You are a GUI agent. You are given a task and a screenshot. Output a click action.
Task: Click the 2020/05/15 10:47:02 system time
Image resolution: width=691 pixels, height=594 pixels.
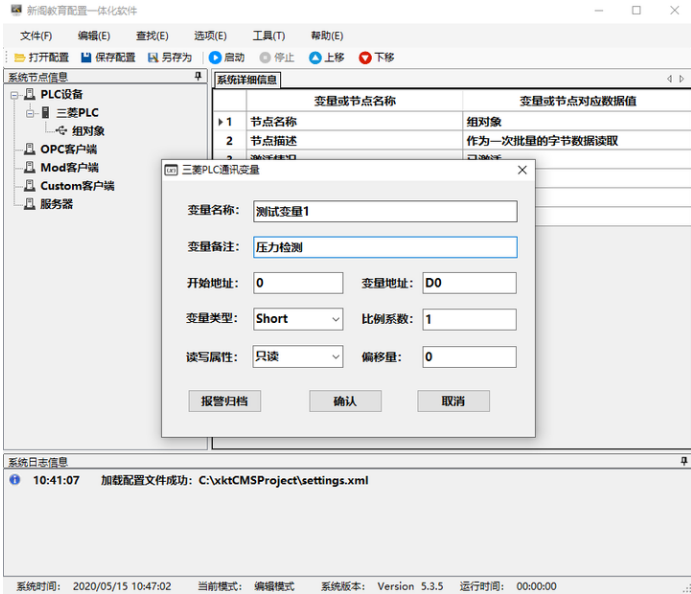(122, 586)
